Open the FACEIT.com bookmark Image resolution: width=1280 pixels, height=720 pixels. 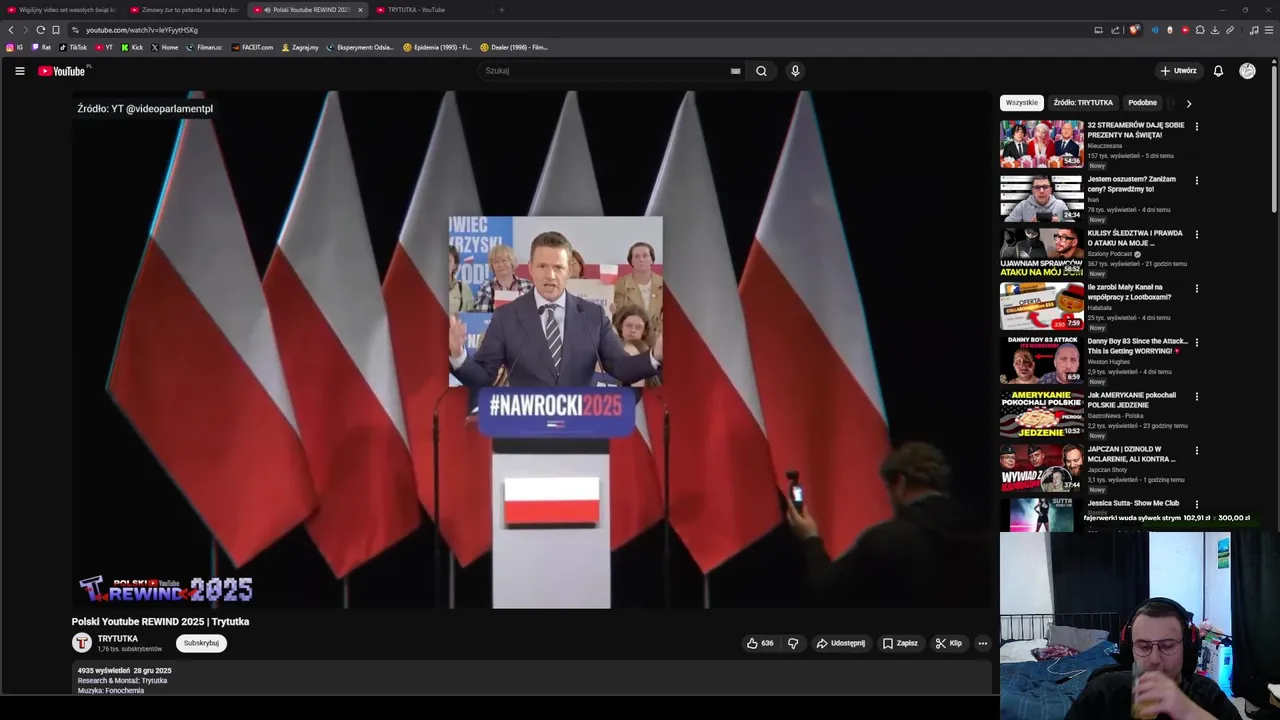[x=252, y=47]
